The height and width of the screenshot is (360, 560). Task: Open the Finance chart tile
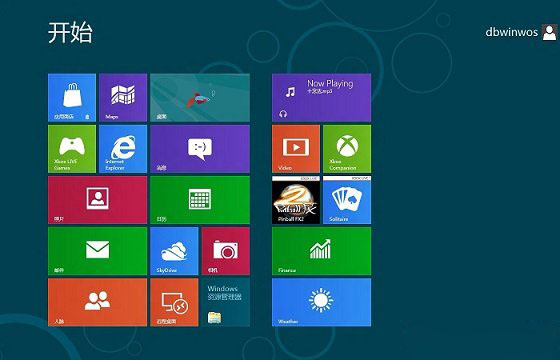coord(321,251)
